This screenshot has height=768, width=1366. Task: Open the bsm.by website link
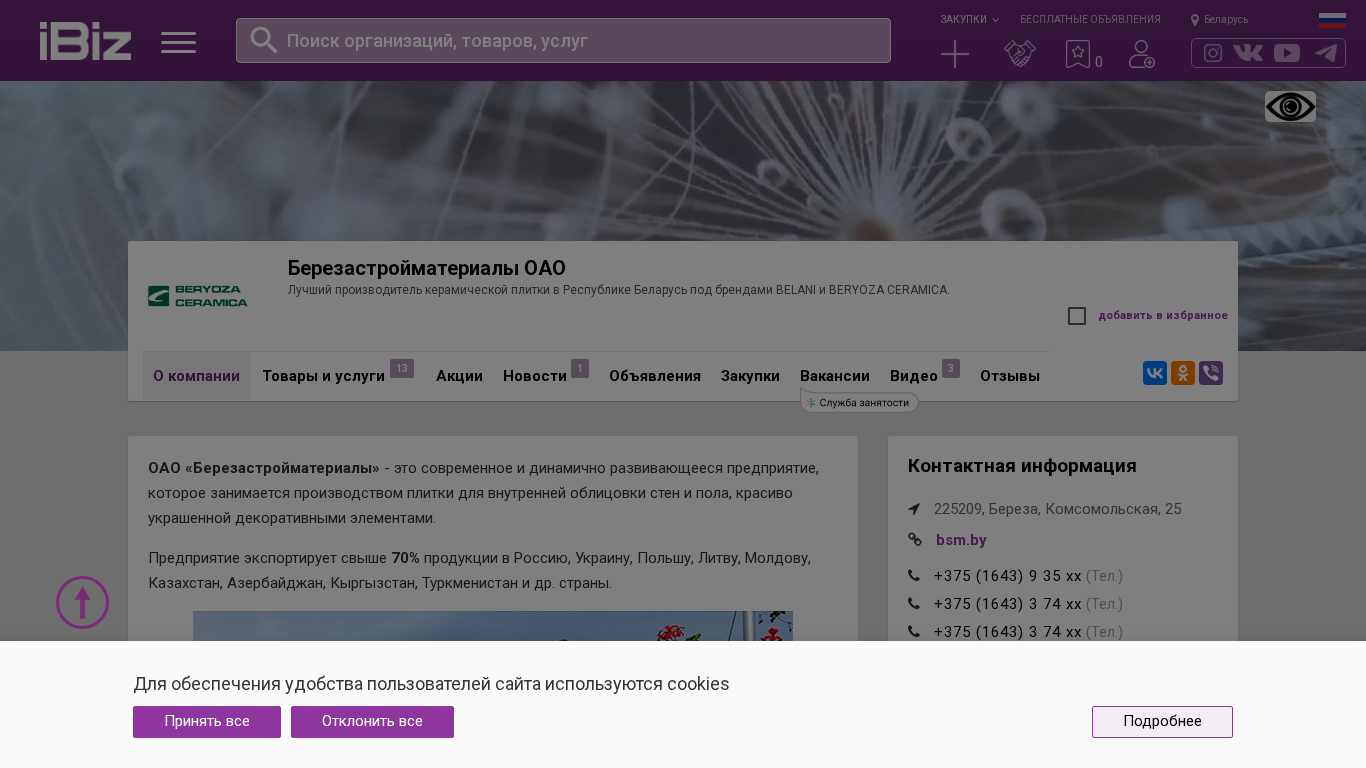(x=961, y=540)
